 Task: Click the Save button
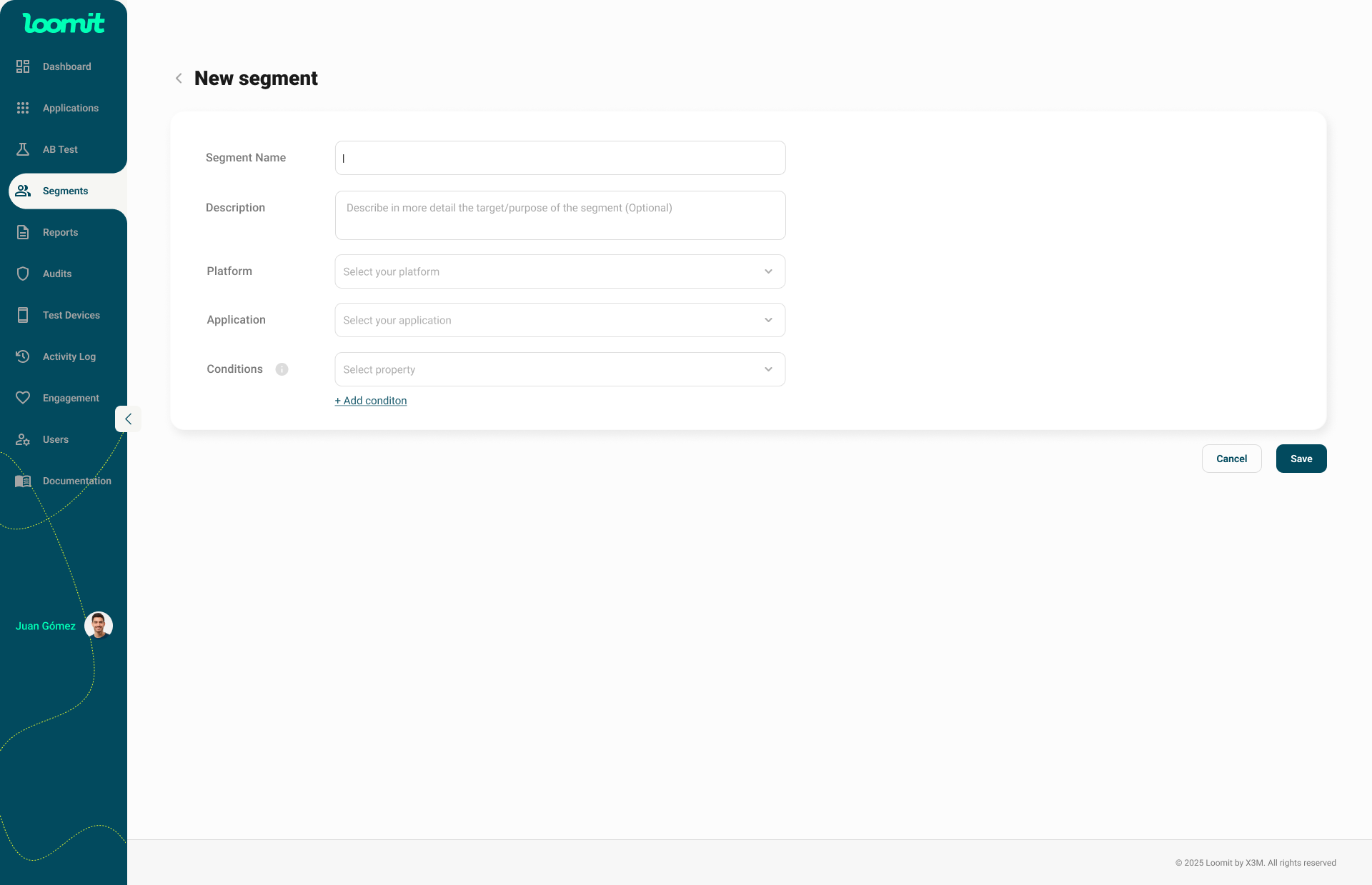pos(1301,459)
